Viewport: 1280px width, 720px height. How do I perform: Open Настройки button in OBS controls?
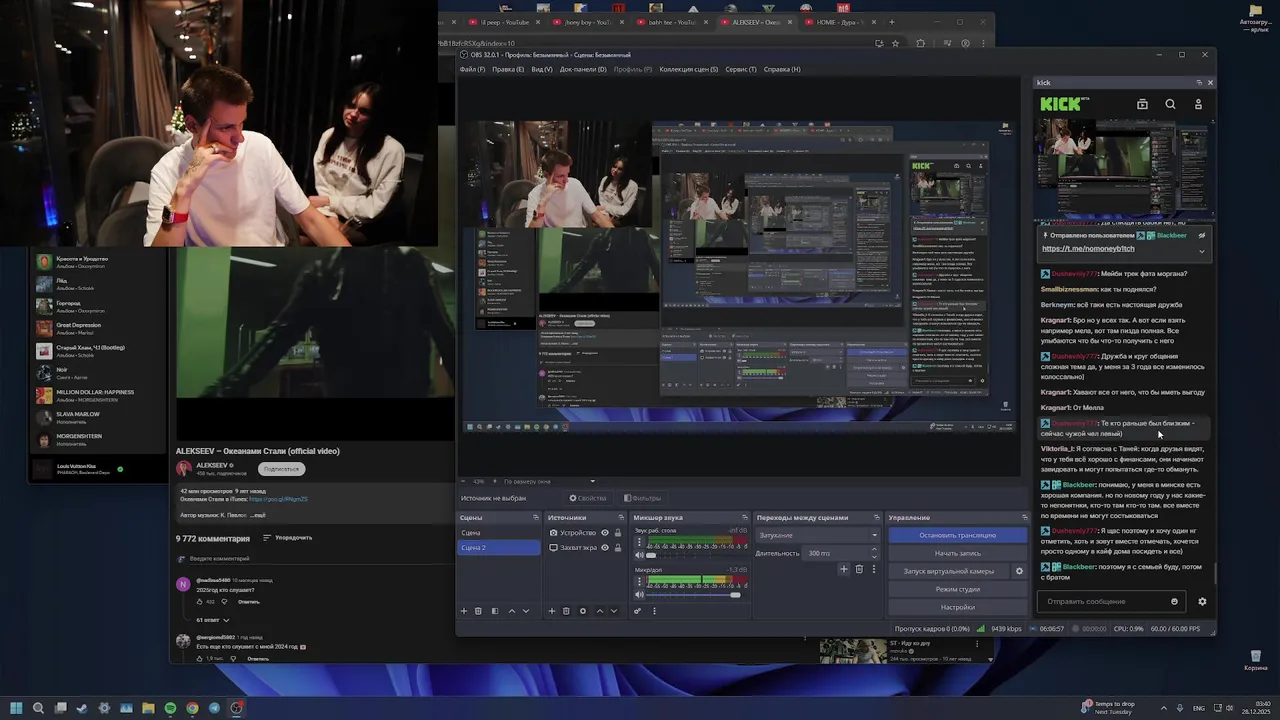pyautogui.click(x=958, y=607)
